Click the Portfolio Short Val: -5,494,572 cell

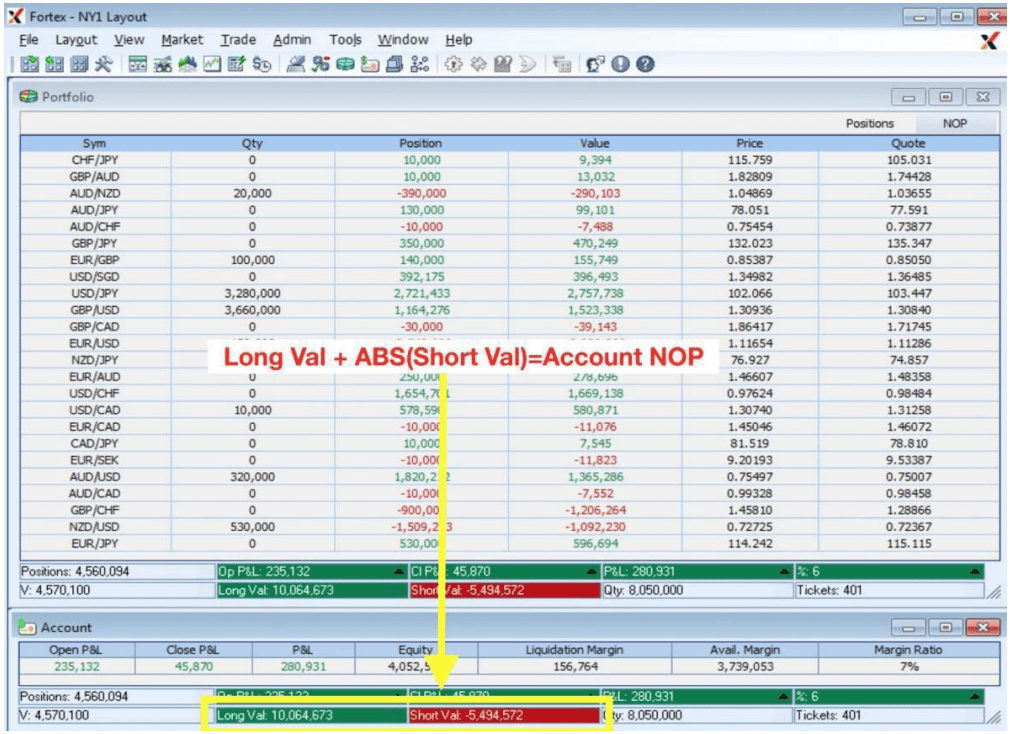click(x=504, y=590)
